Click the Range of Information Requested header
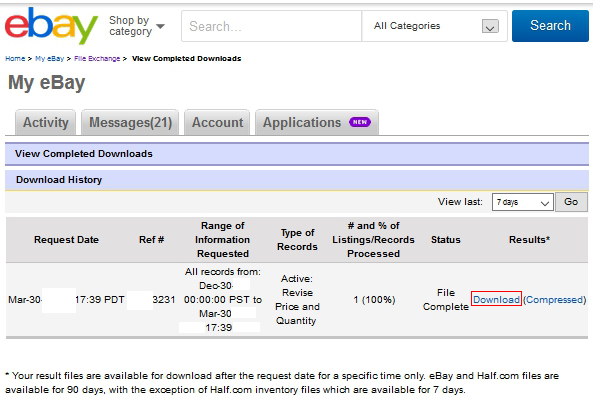Screen dimensions: 593x404 [222, 240]
